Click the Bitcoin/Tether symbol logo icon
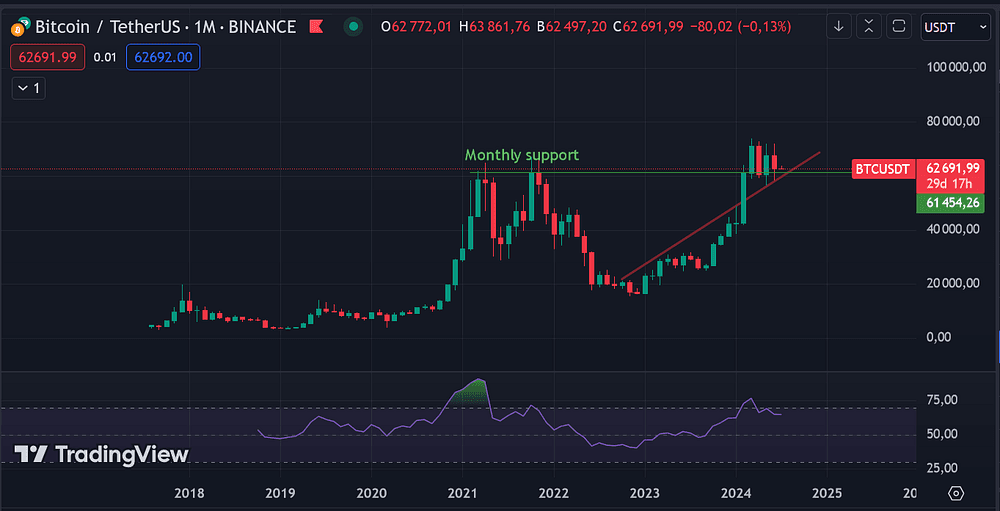This screenshot has height=511, width=1000. pos(18,27)
